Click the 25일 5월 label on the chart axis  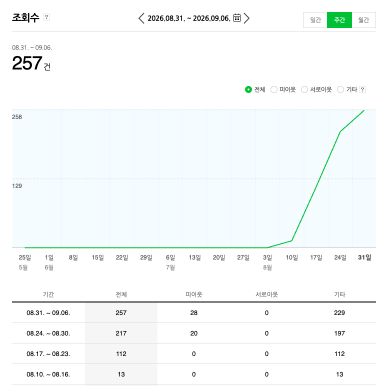tap(25, 262)
